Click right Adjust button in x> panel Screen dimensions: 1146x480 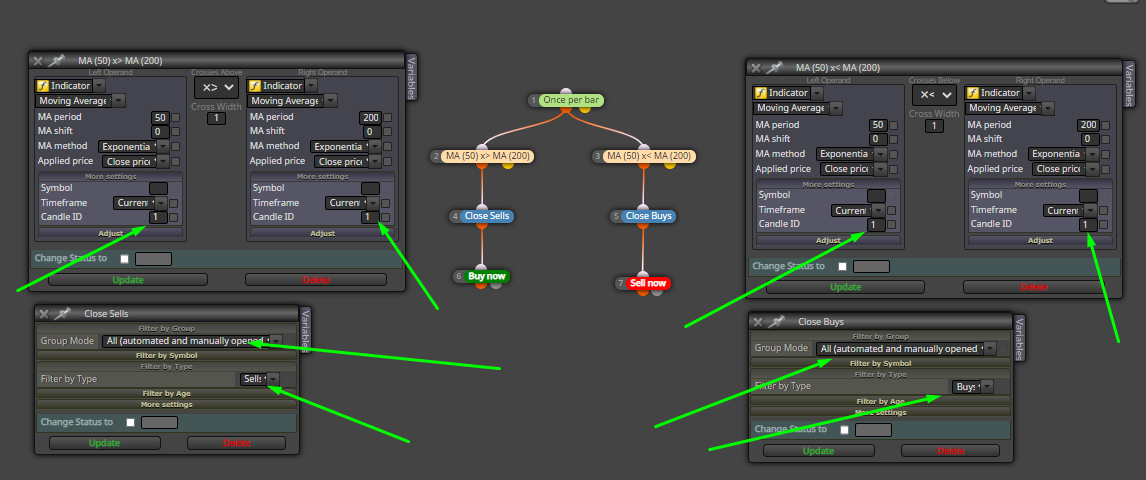coord(322,234)
